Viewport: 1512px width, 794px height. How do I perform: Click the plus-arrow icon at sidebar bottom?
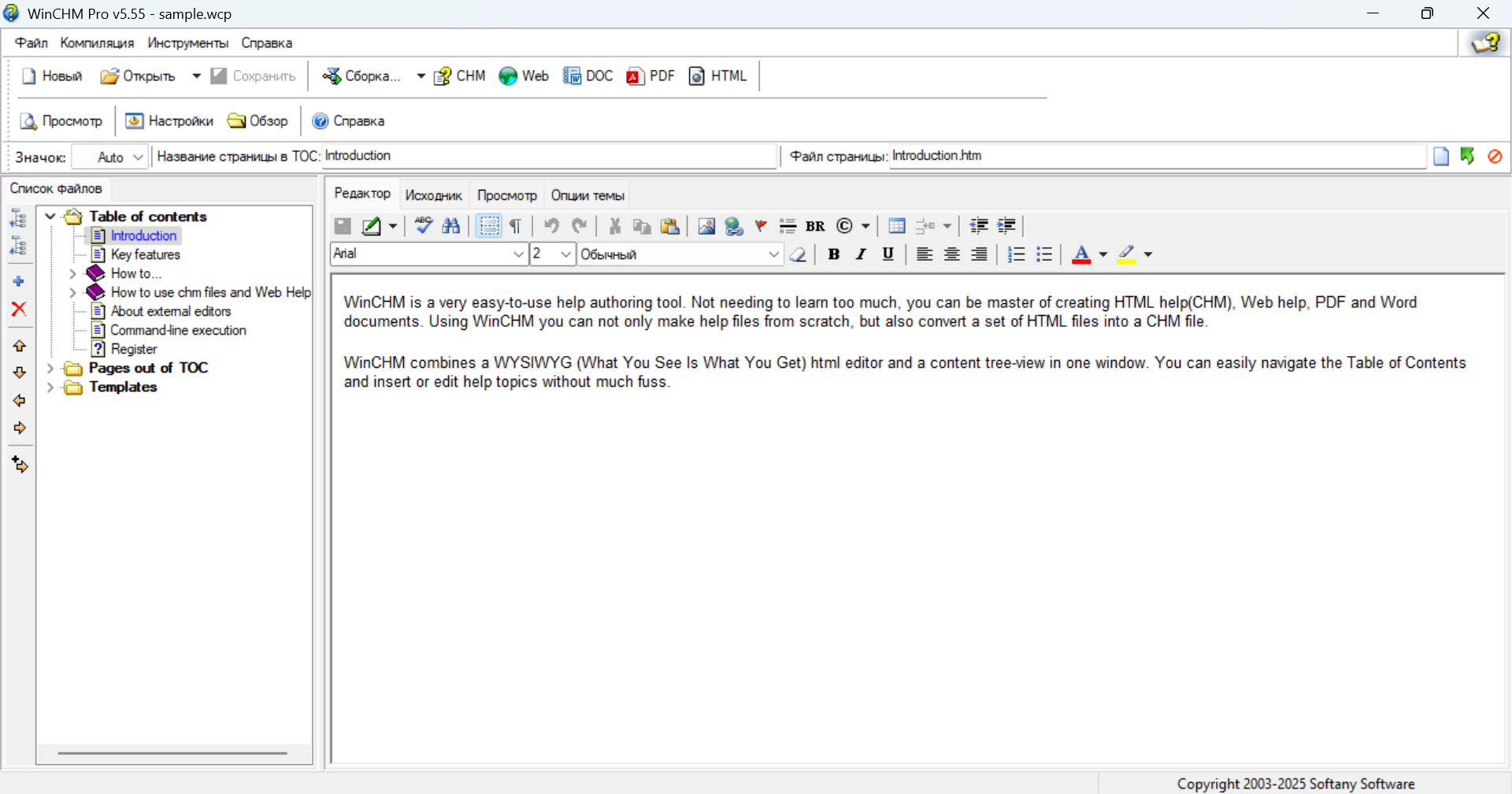point(20,465)
